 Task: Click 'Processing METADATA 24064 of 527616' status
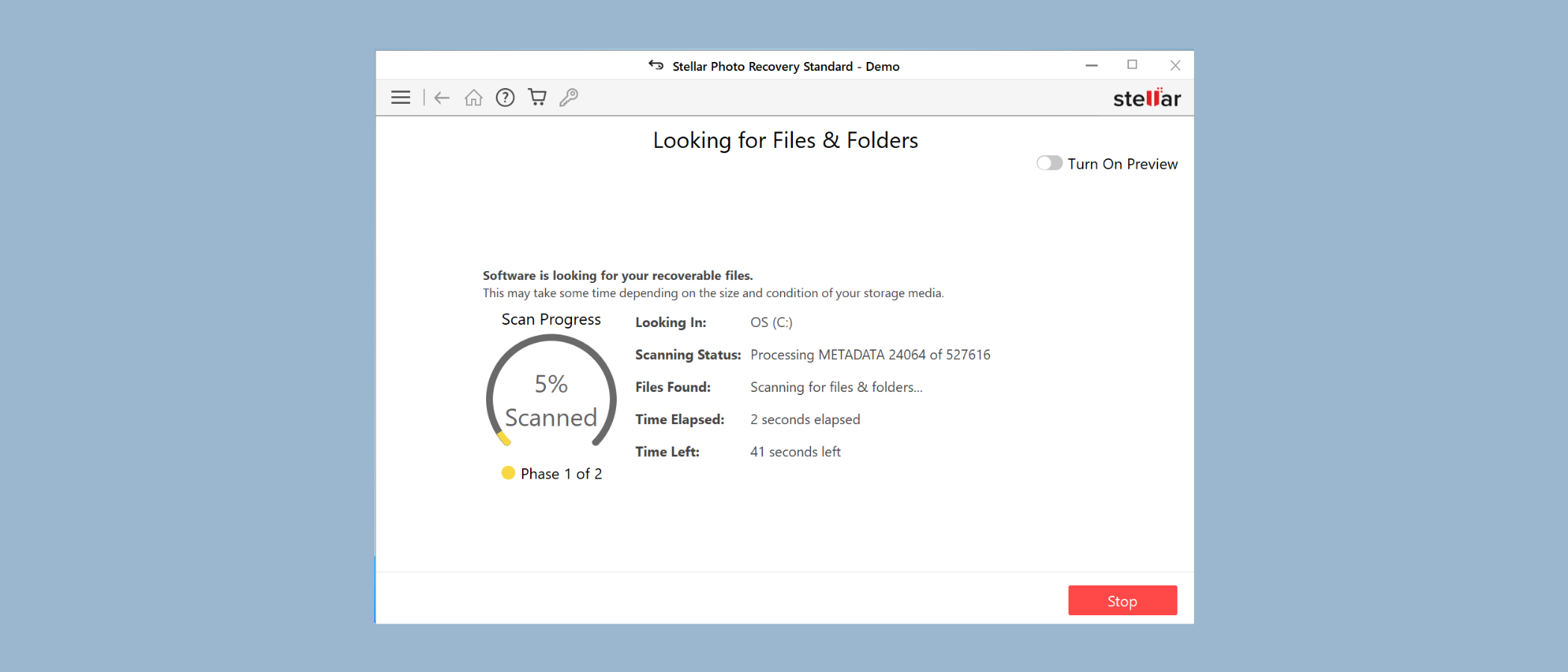pos(871,355)
